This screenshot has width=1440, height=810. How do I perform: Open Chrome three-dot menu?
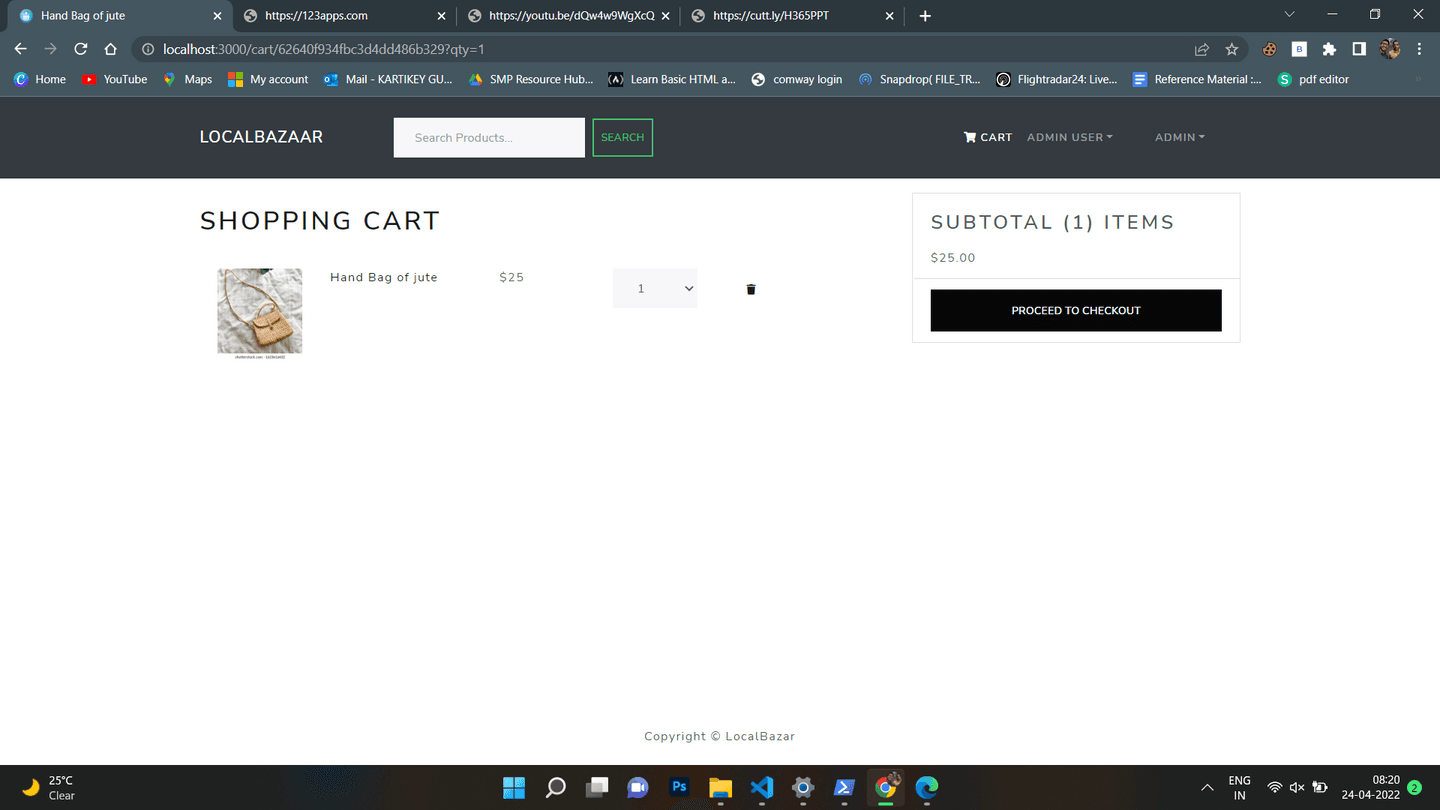1419,49
